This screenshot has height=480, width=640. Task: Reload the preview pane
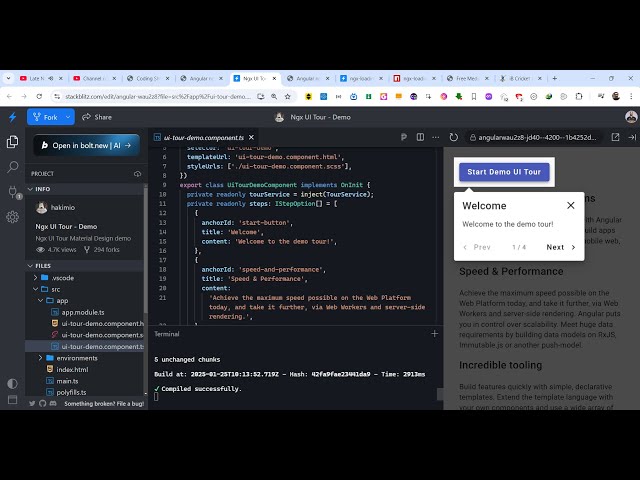click(x=454, y=137)
